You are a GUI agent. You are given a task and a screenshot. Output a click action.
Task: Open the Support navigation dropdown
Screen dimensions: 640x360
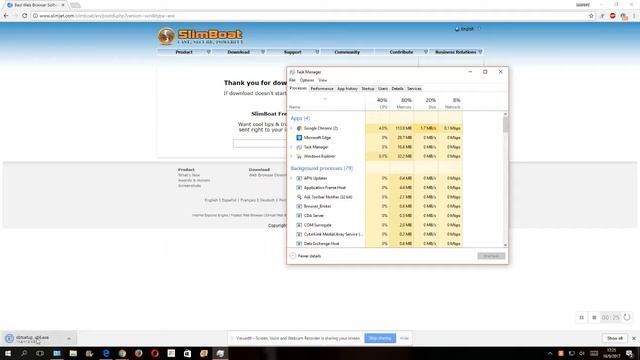point(293,52)
